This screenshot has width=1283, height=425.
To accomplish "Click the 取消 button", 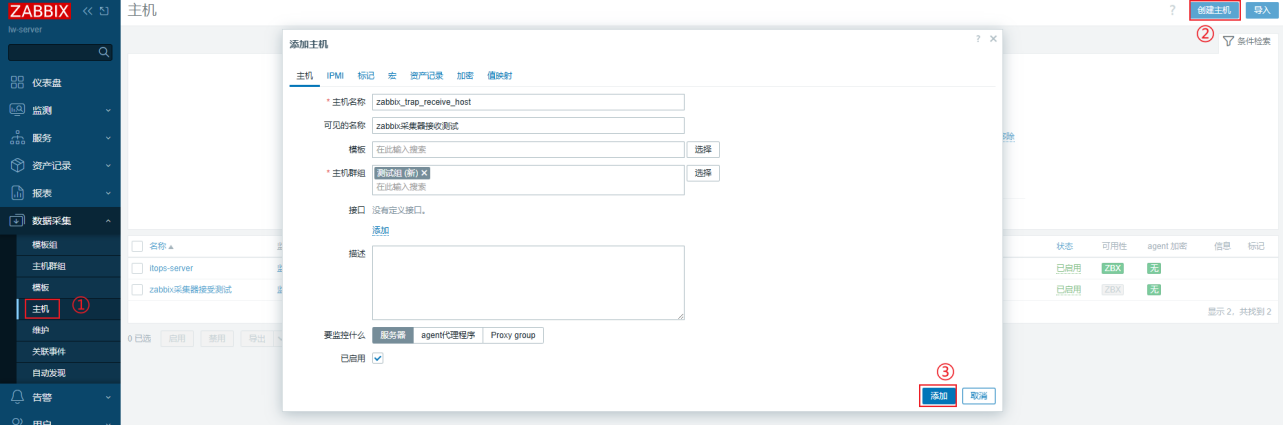I will point(978,396).
